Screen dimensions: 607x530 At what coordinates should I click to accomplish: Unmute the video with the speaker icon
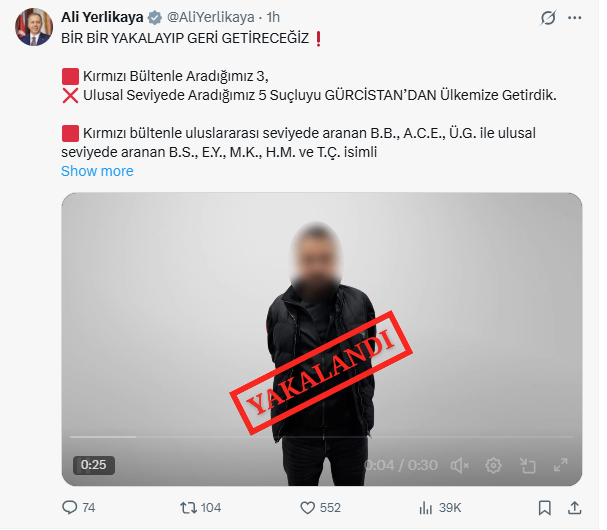point(460,465)
